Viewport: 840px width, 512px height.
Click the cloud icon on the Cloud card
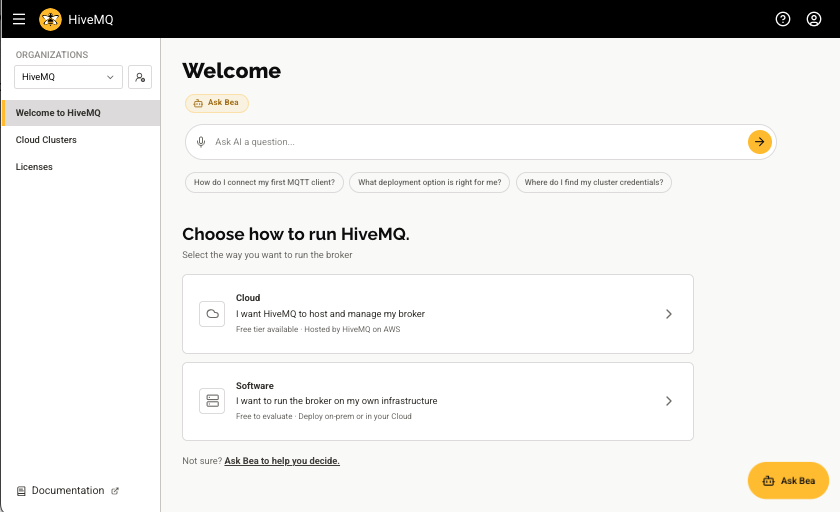tap(212, 314)
